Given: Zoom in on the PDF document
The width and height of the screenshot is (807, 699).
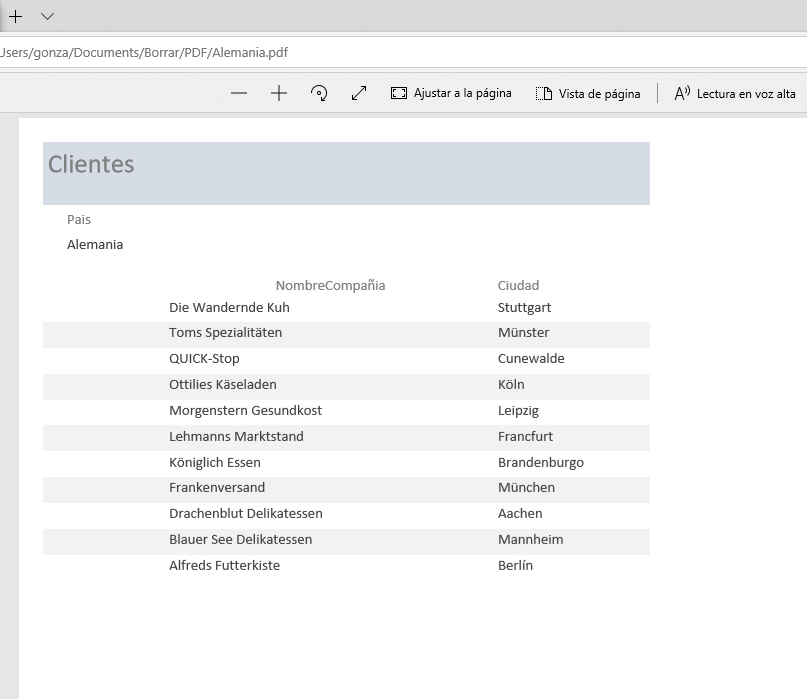Looking at the screenshot, I should click(x=278, y=92).
